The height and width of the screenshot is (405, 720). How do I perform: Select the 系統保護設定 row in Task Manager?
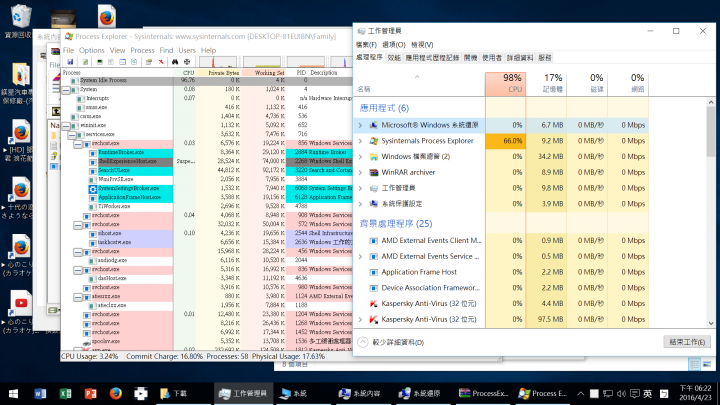click(x=503, y=204)
